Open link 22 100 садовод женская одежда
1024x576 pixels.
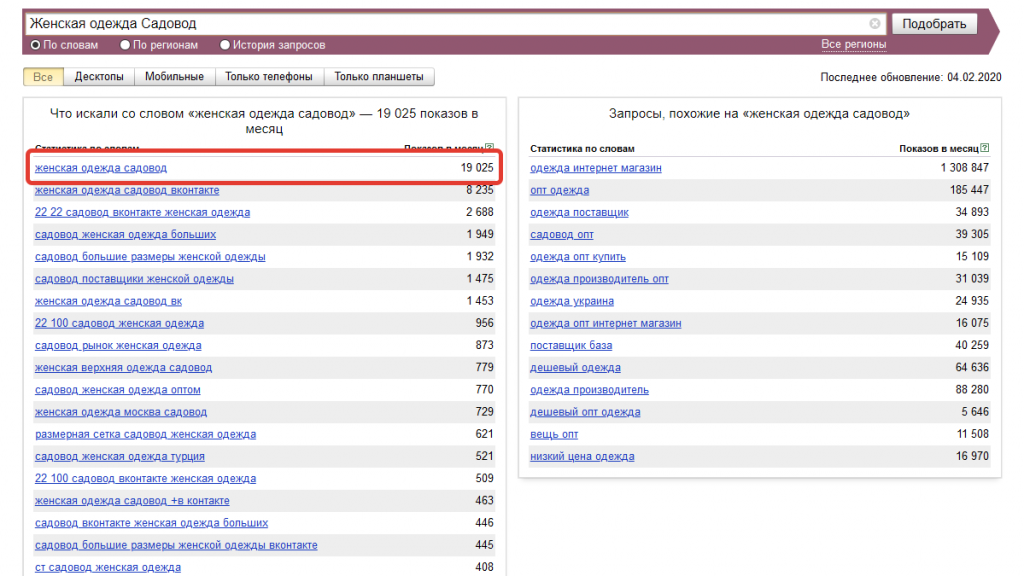(119, 323)
